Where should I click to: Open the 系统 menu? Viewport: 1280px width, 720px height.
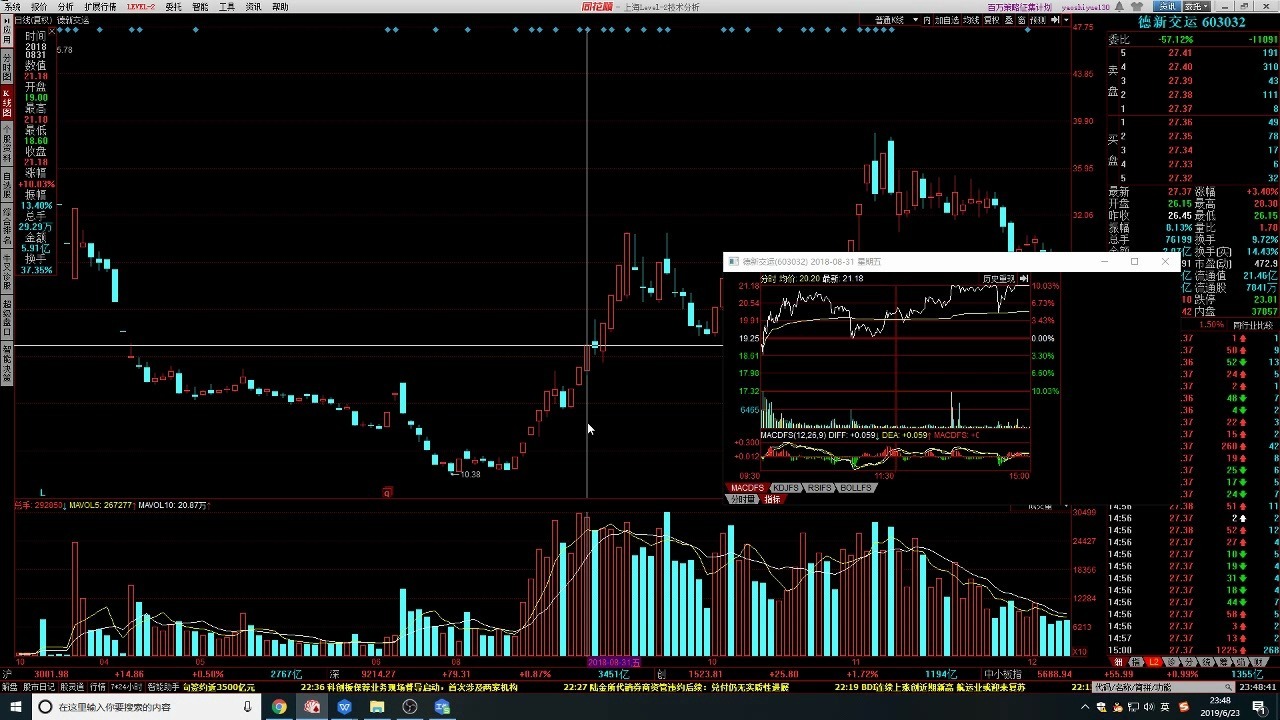point(11,6)
